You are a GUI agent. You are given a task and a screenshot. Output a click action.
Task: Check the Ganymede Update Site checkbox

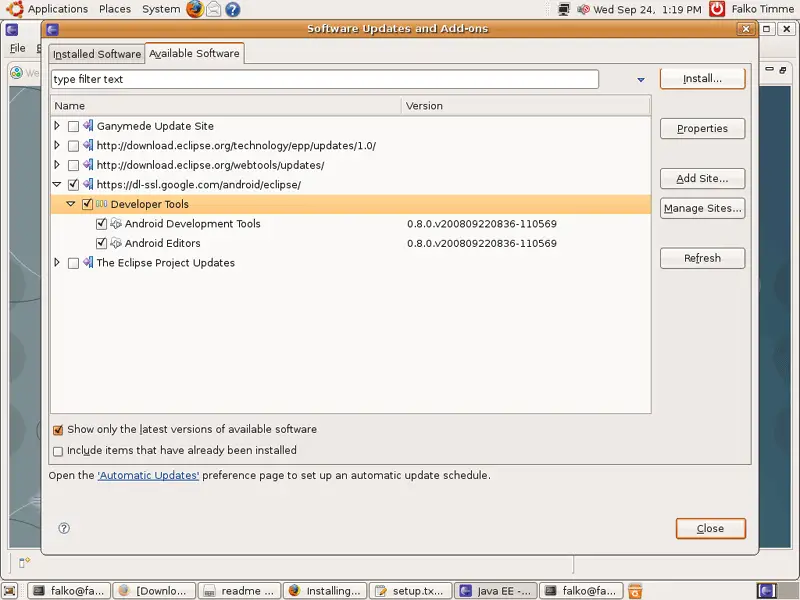pos(73,126)
